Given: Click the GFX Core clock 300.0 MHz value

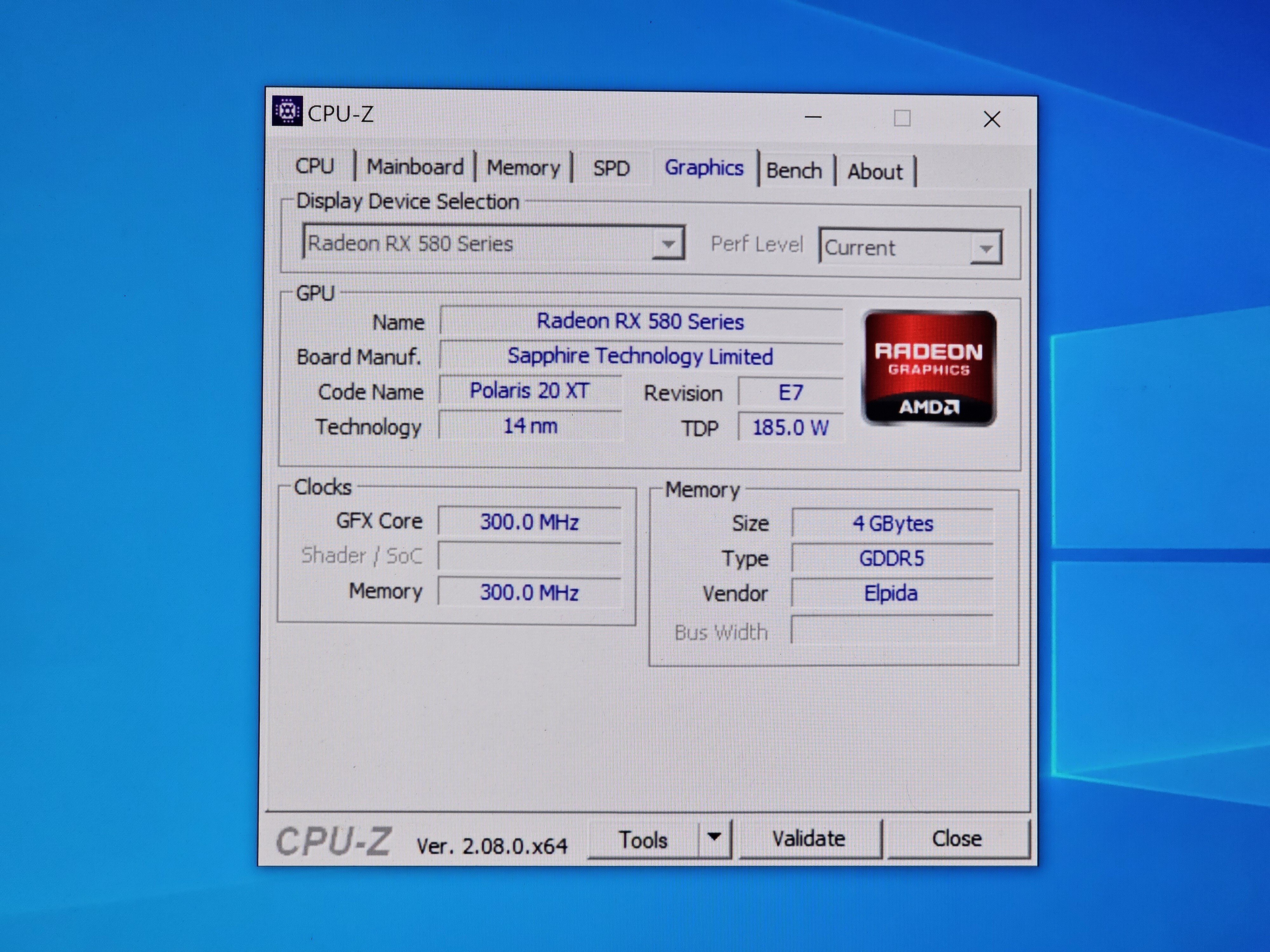Looking at the screenshot, I should 529,522.
